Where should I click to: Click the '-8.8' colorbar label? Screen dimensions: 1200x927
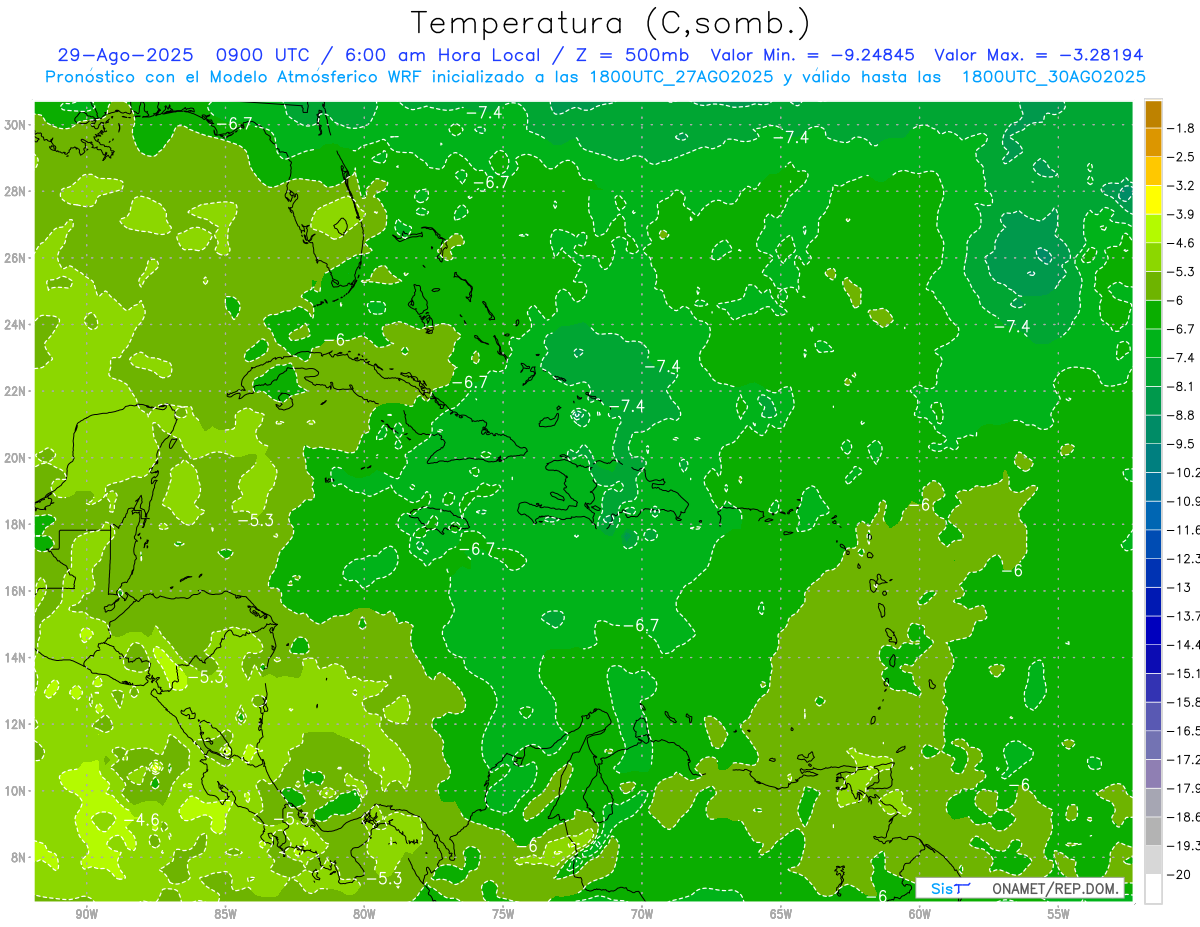click(1183, 415)
